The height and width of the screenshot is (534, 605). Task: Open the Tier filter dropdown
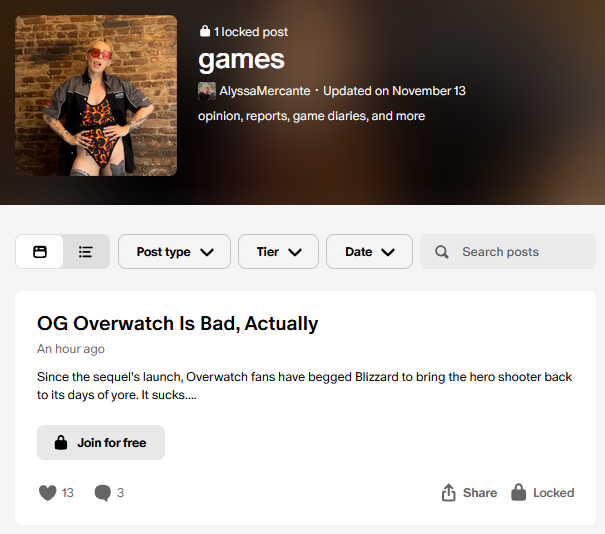click(x=279, y=252)
